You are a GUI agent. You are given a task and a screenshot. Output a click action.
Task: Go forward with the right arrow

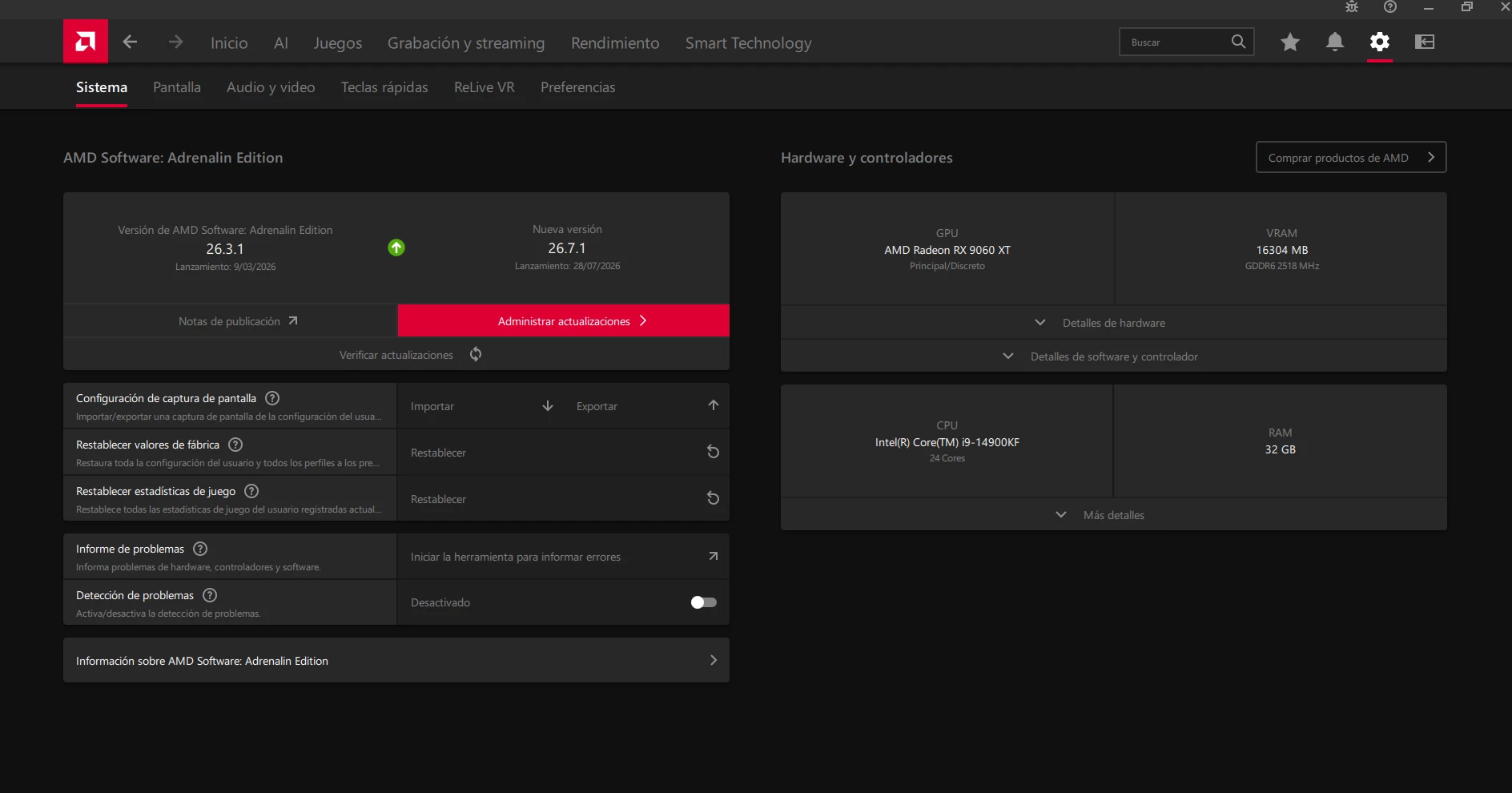175,42
